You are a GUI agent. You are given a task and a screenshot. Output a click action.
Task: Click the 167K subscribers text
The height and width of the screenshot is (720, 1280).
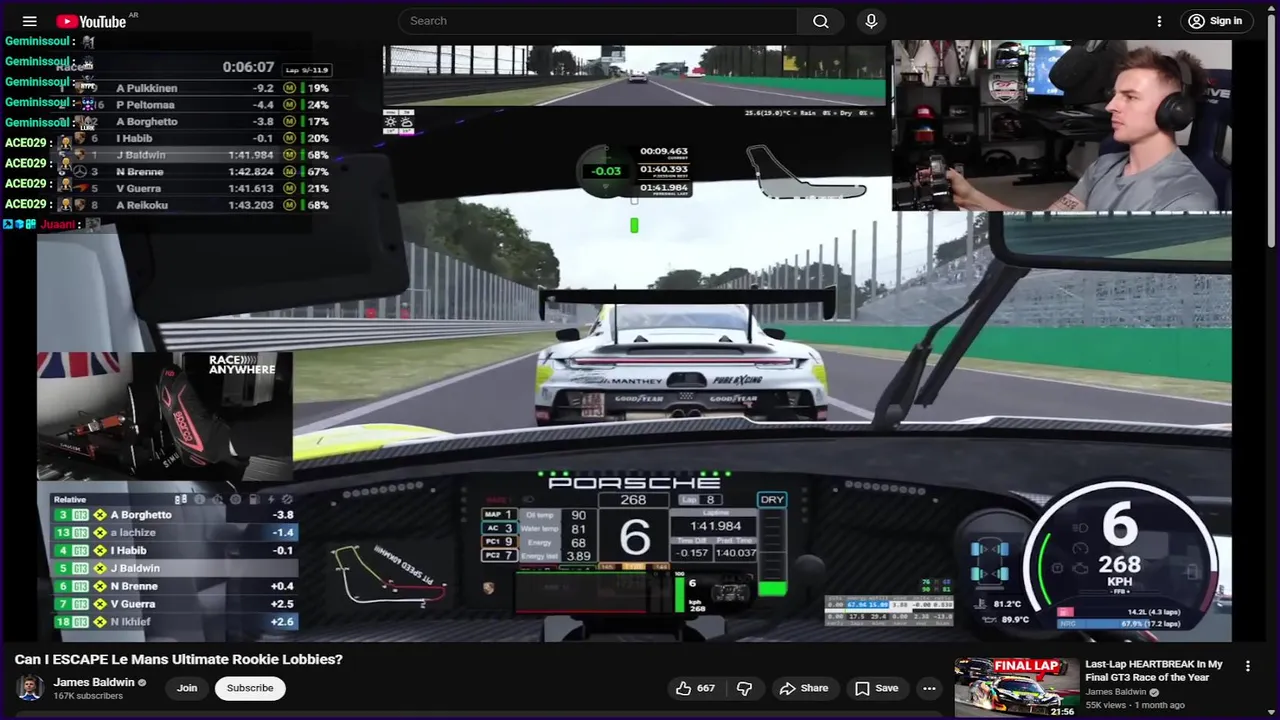tap(88, 696)
